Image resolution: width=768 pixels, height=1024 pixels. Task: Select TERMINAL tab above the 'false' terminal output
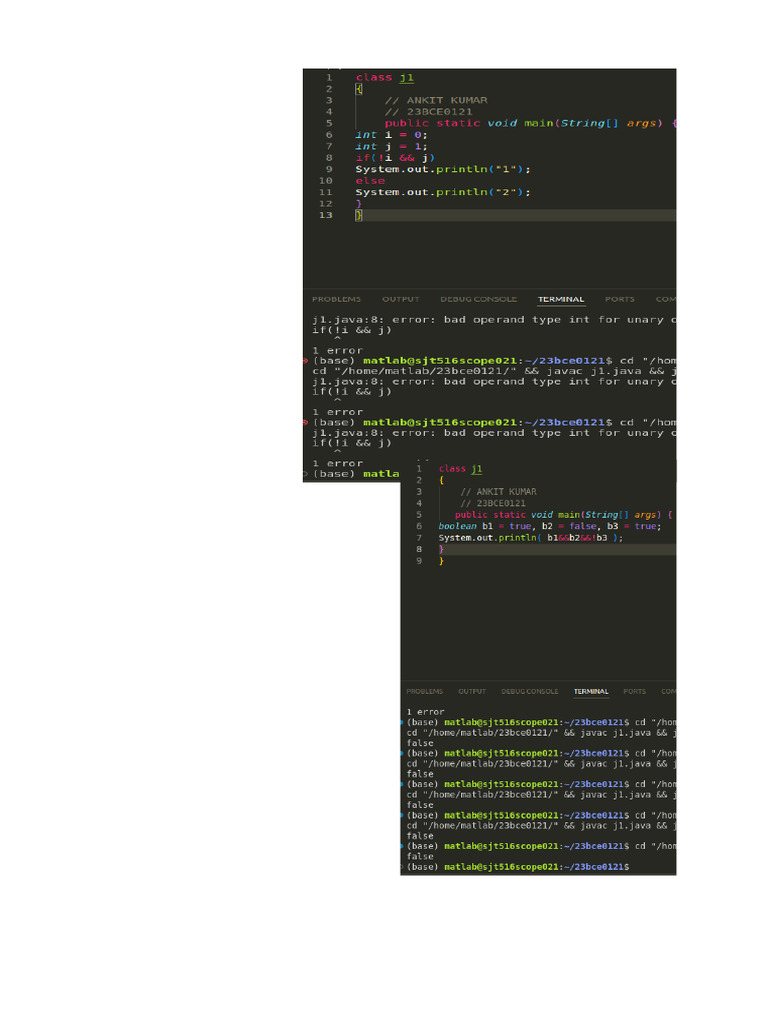tap(591, 691)
